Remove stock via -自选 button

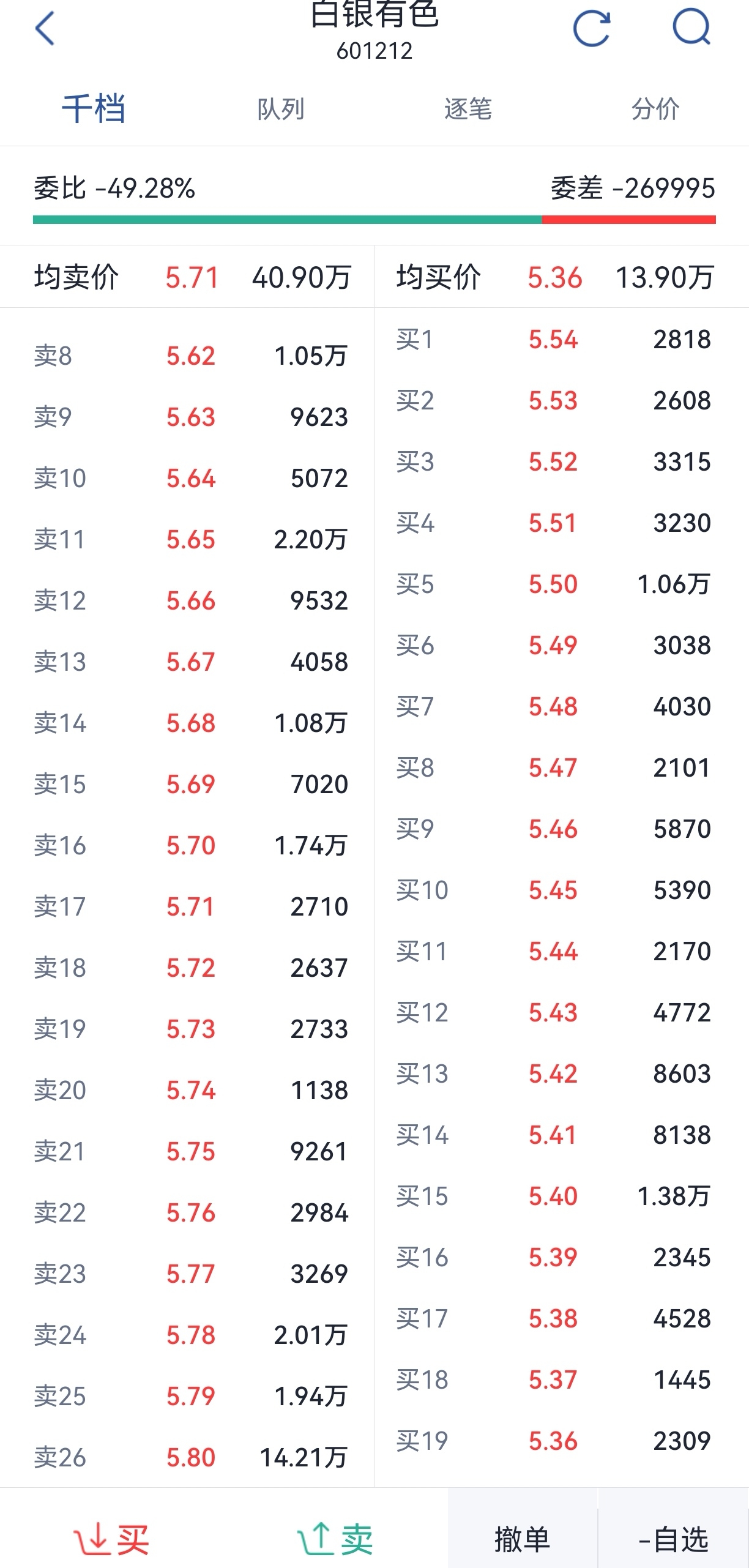pos(673,1539)
